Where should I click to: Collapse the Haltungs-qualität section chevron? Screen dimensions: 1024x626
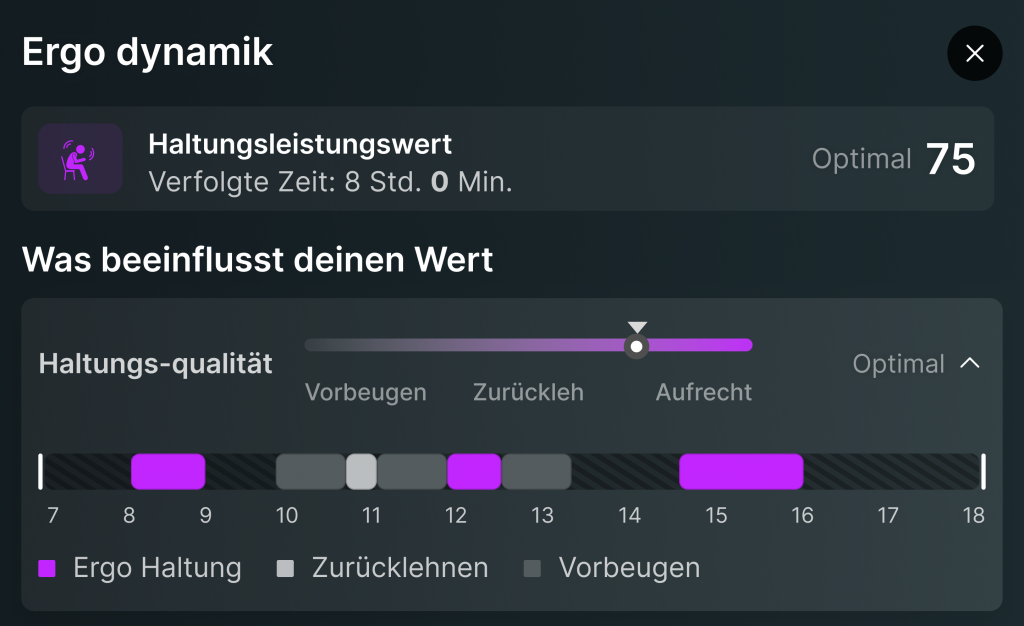click(969, 364)
